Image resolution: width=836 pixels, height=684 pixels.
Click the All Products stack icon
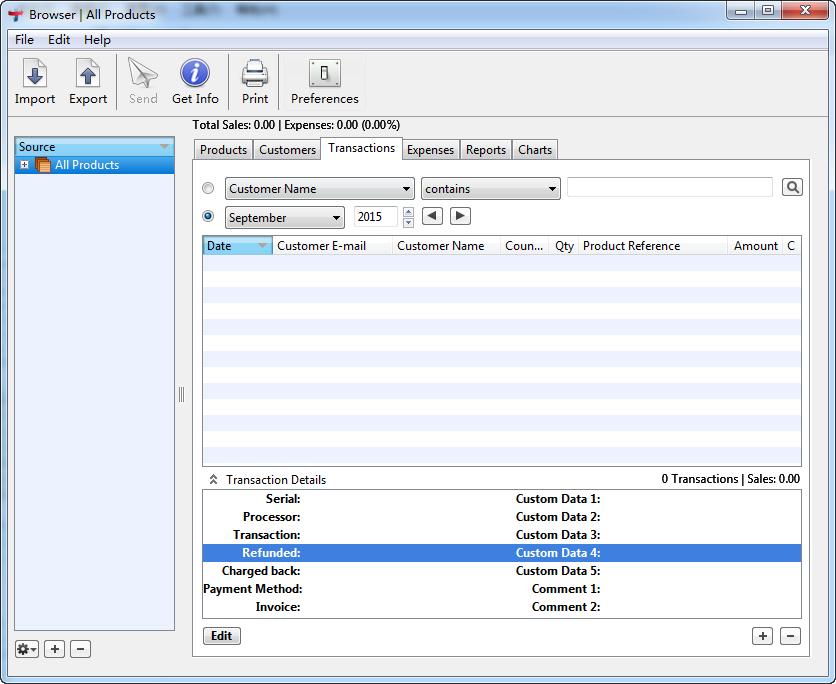coord(43,165)
